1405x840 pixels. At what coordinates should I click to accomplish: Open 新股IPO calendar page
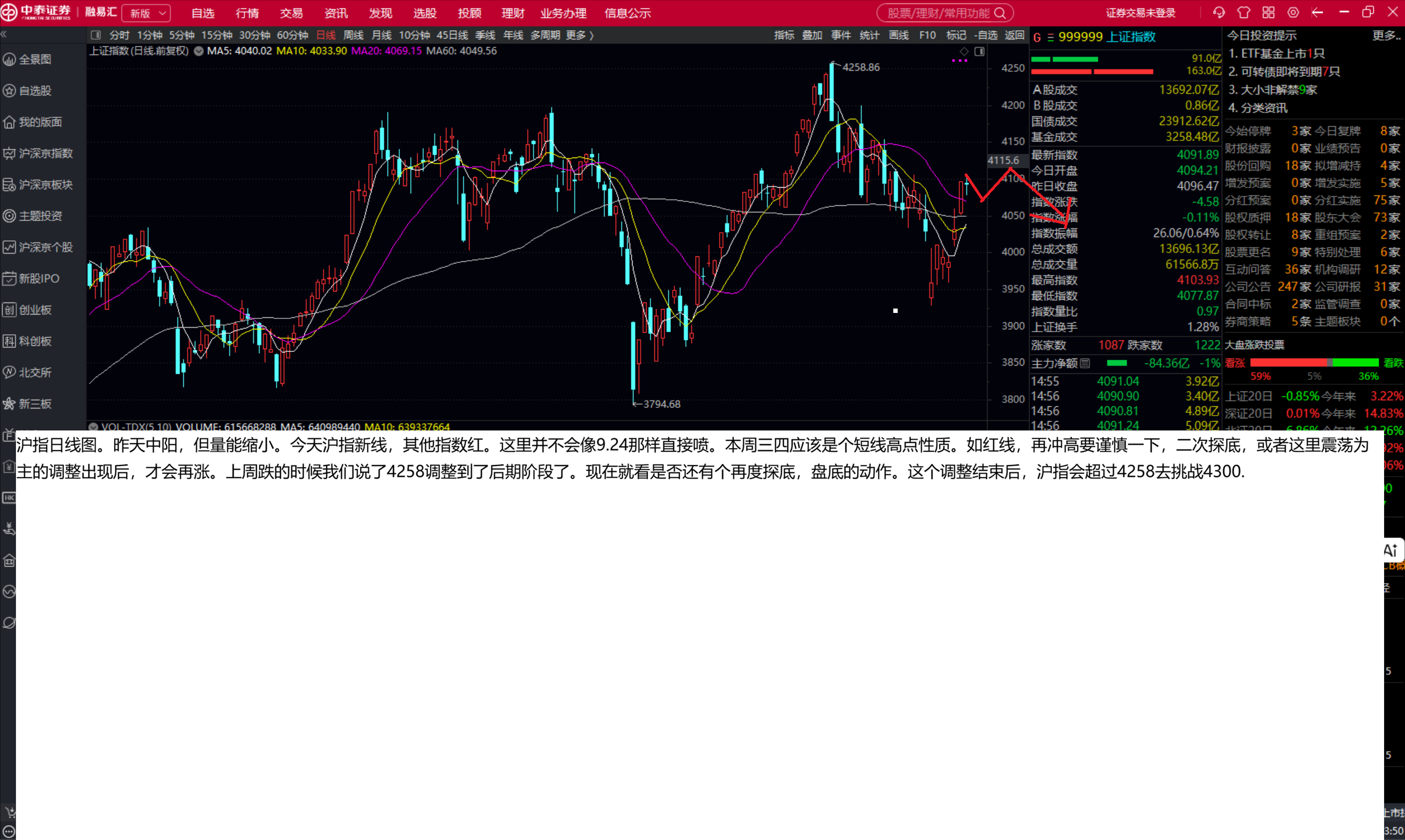pyautogui.click(x=32, y=278)
